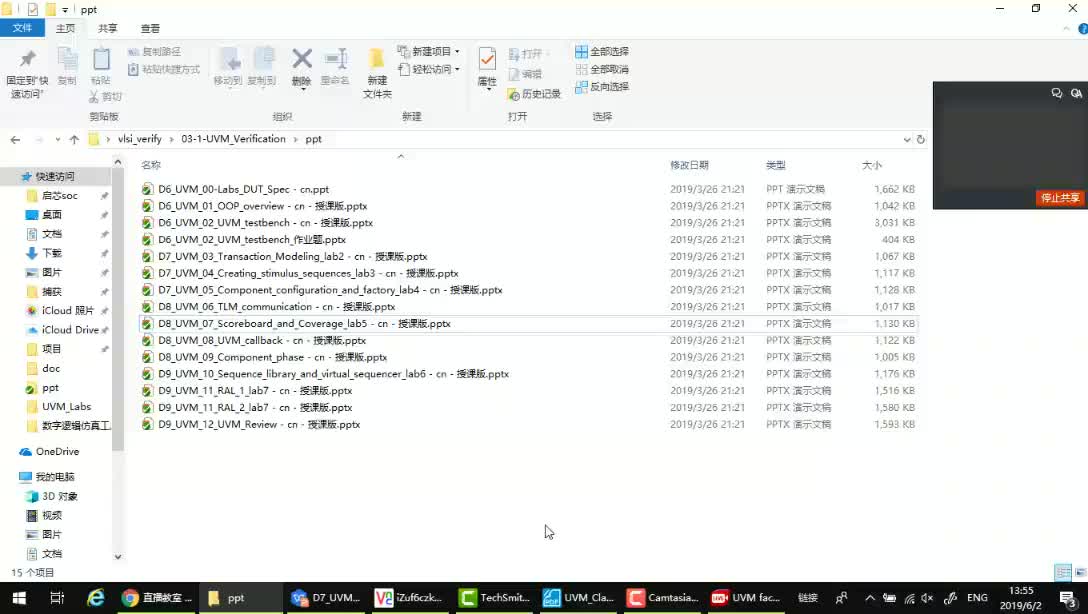Image resolution: width=1088 pixels, height=614 pixels.
Task: Click Select none in ribbon
Action: click(x=602, y=69)
